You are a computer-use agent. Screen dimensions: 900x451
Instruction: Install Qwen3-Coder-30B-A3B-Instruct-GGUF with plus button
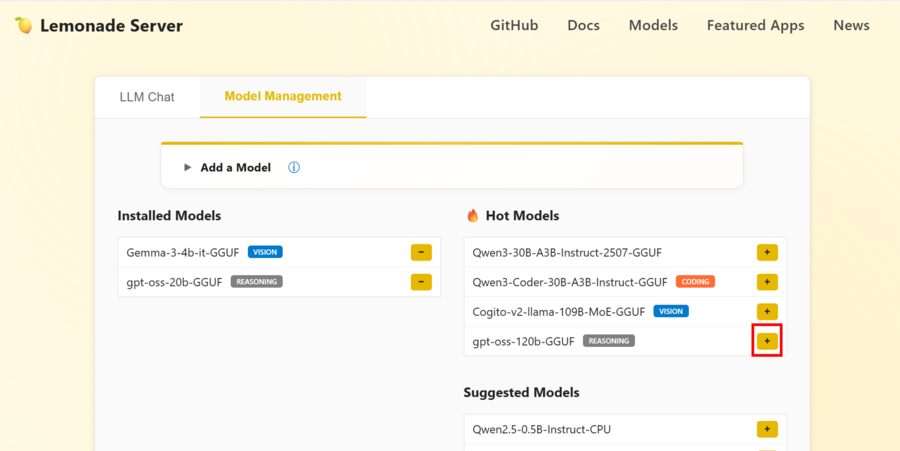767,282
